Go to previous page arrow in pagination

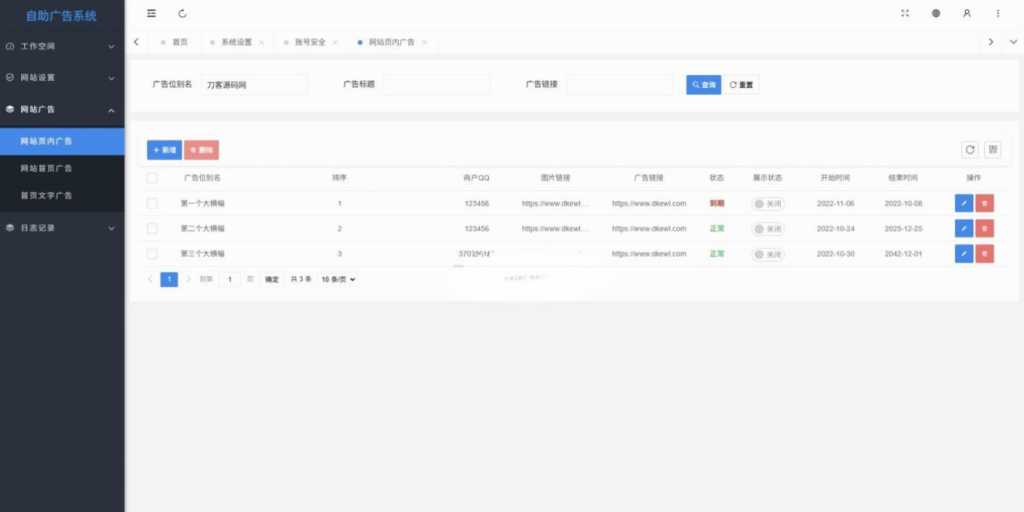click(150, 279)
